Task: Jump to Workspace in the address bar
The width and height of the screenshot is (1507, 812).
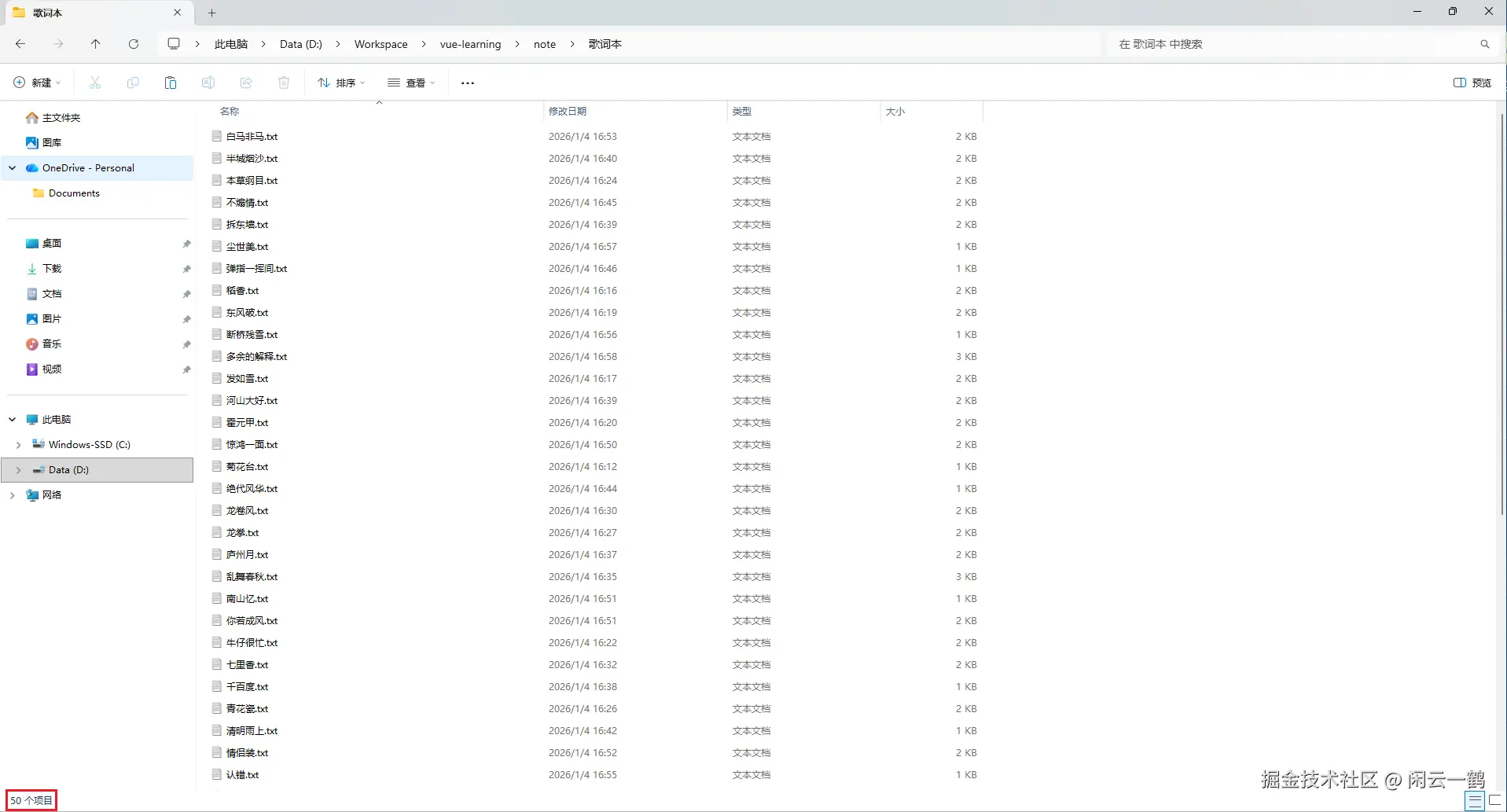Action: click(381, 44)
